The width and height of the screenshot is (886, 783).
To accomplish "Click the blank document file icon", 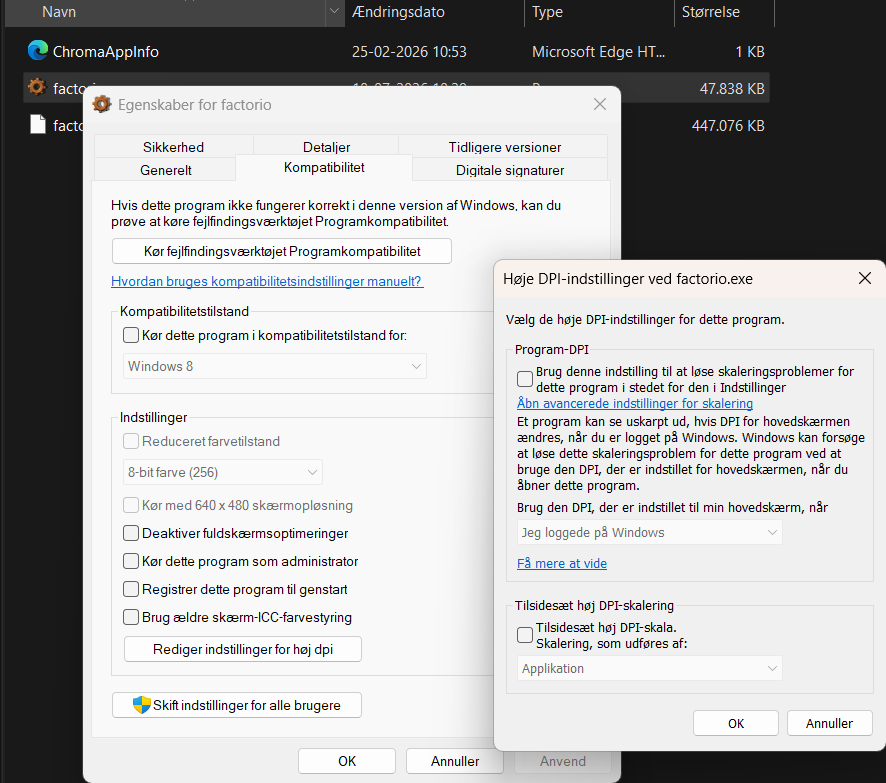I will pyautogui.click(x=38, y=124).
